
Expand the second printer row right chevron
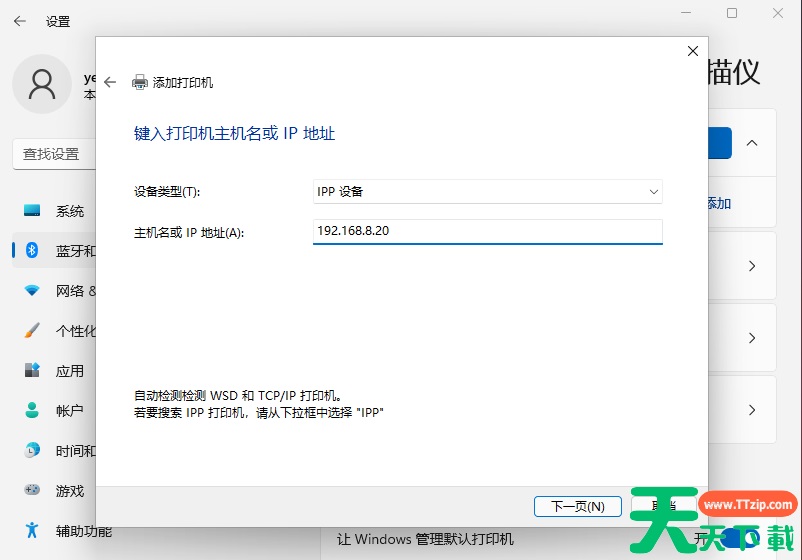point(751,338)
